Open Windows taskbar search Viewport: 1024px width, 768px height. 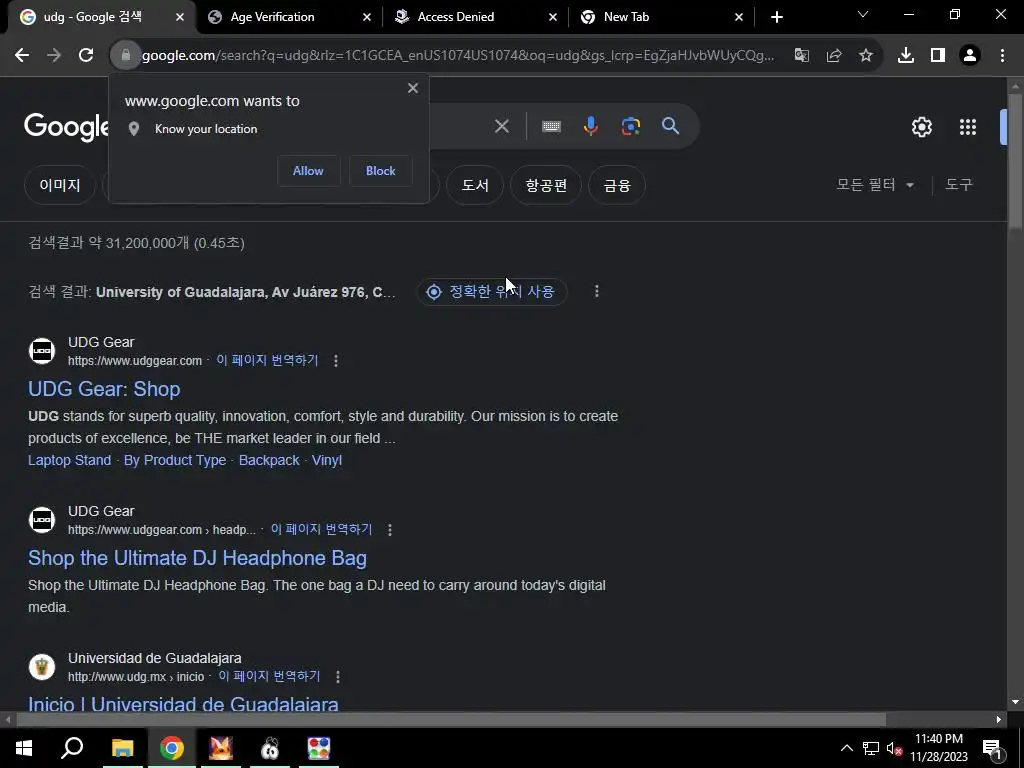point(72,748)
